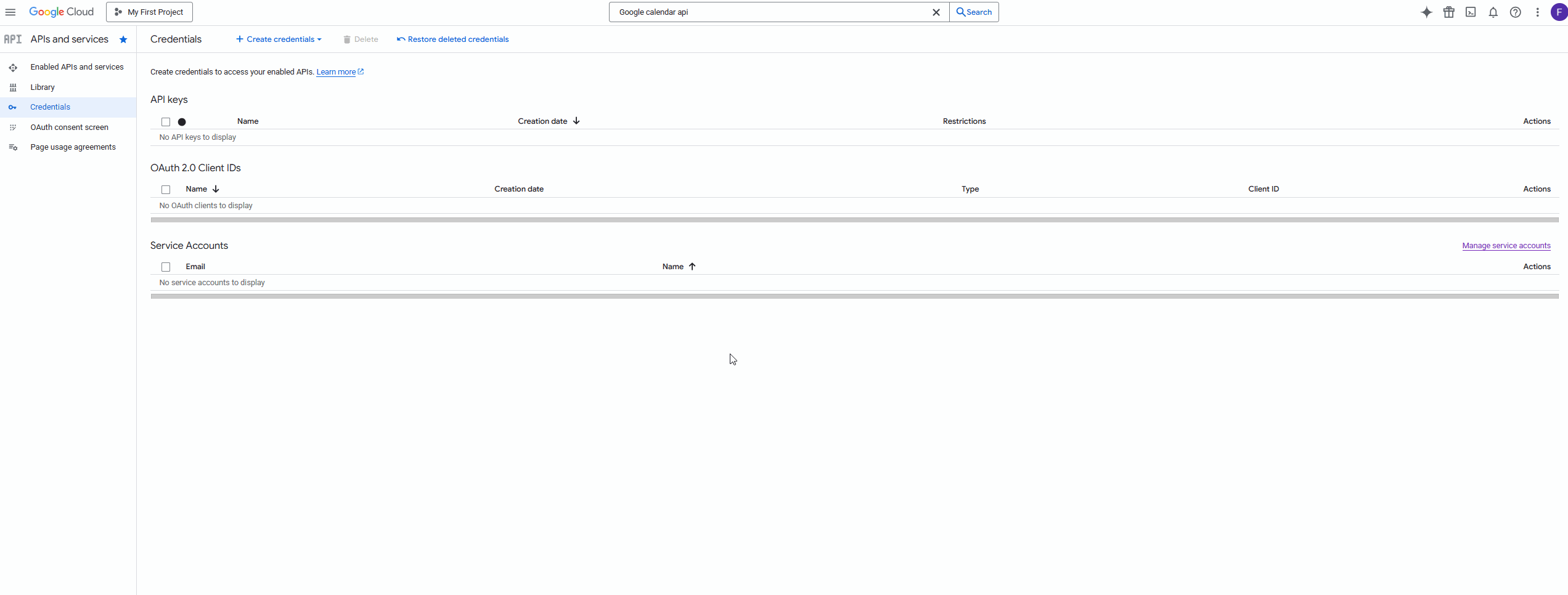Viewport: 1568px width, 595px height.
Task: Open the three-dot overflow menu
Action: click(1537, 12)
